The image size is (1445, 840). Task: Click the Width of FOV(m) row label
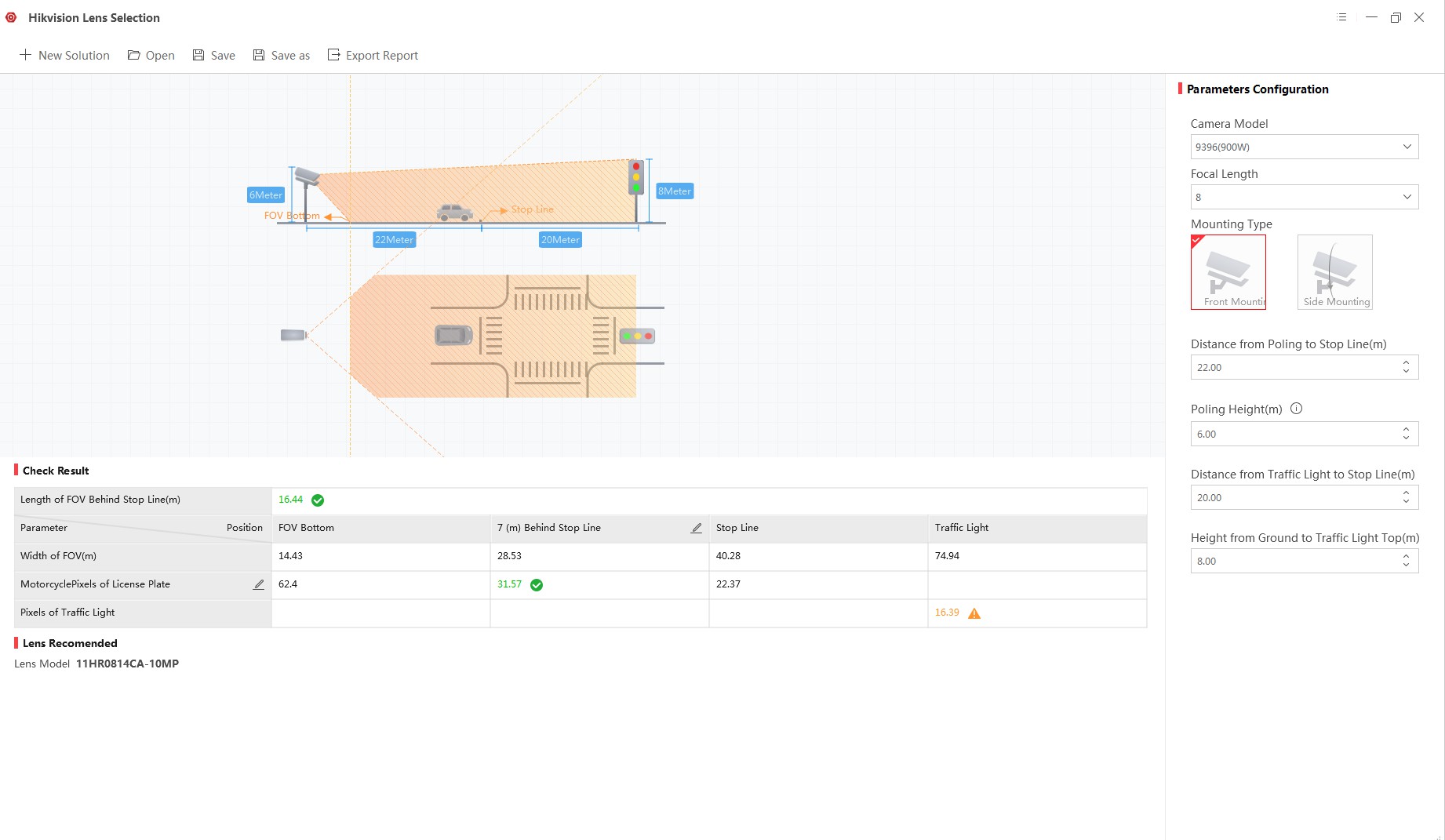pos(58,556)
